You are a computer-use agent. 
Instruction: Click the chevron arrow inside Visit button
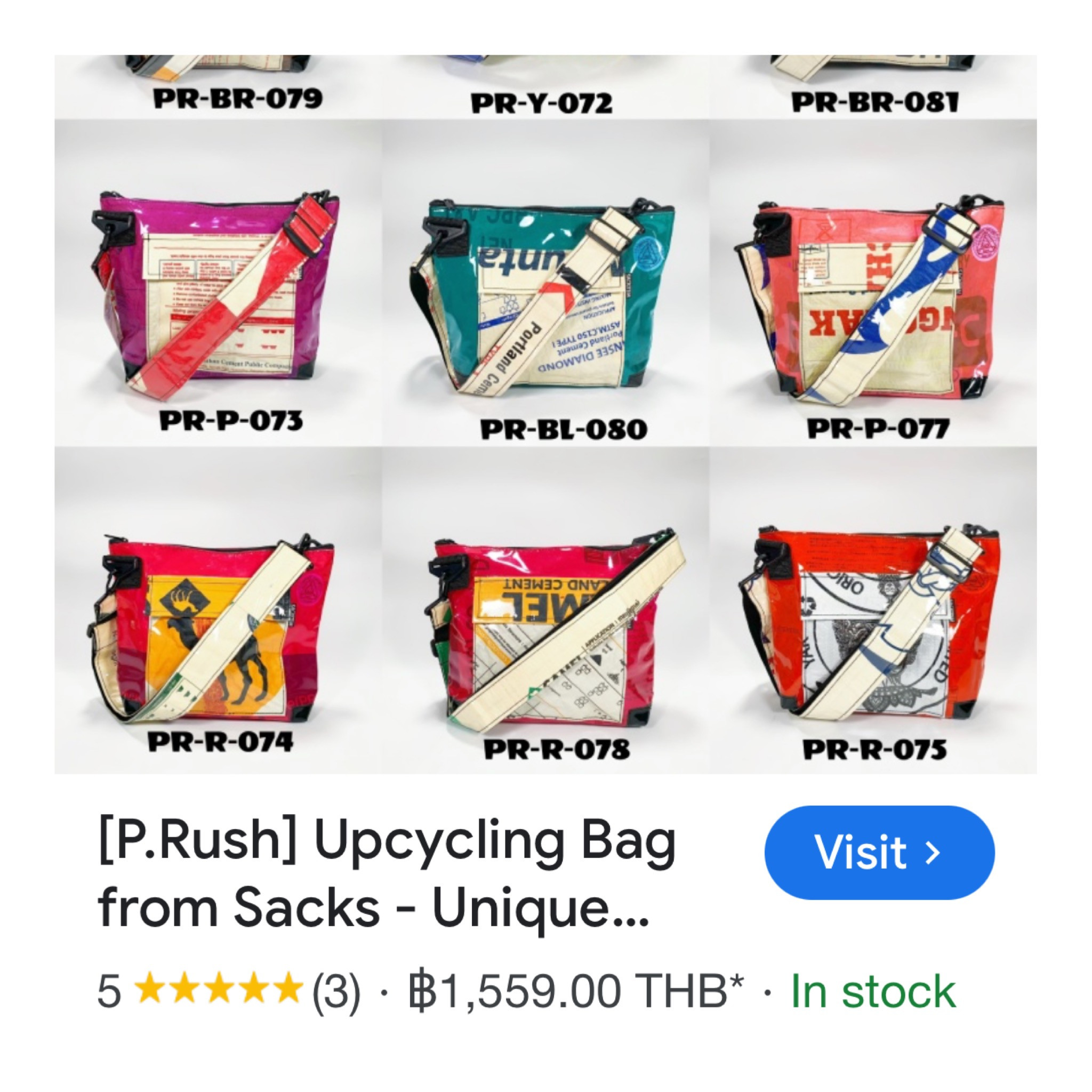[x=933, y=853]
